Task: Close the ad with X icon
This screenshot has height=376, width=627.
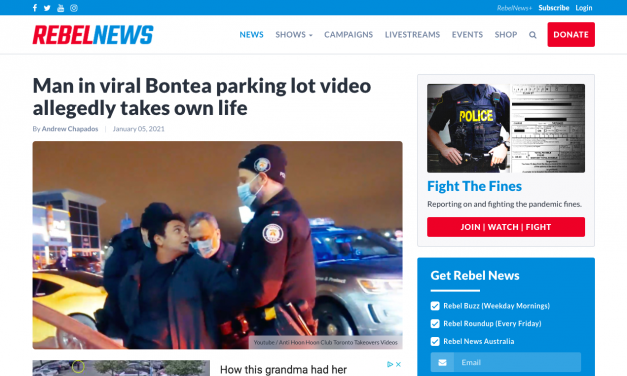Action: click(398, 364)
